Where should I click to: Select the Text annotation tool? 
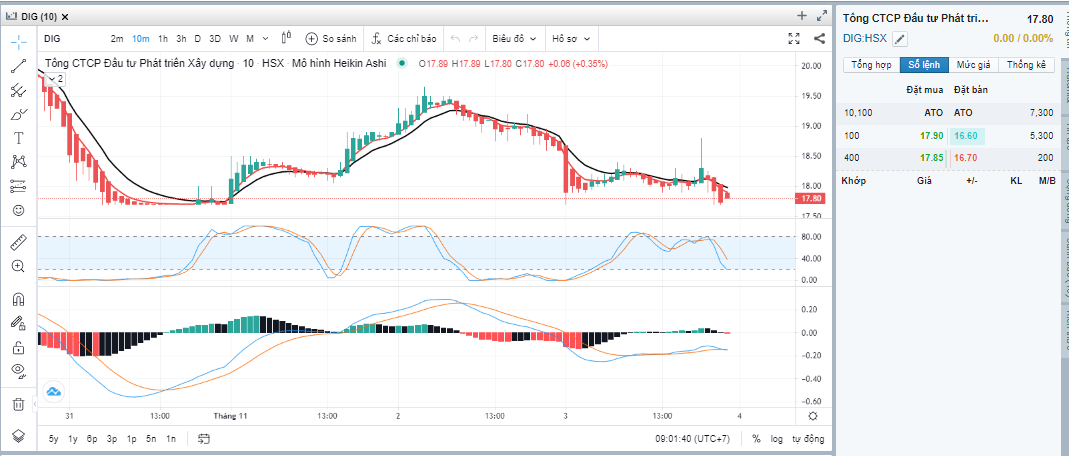coord(18,137)
